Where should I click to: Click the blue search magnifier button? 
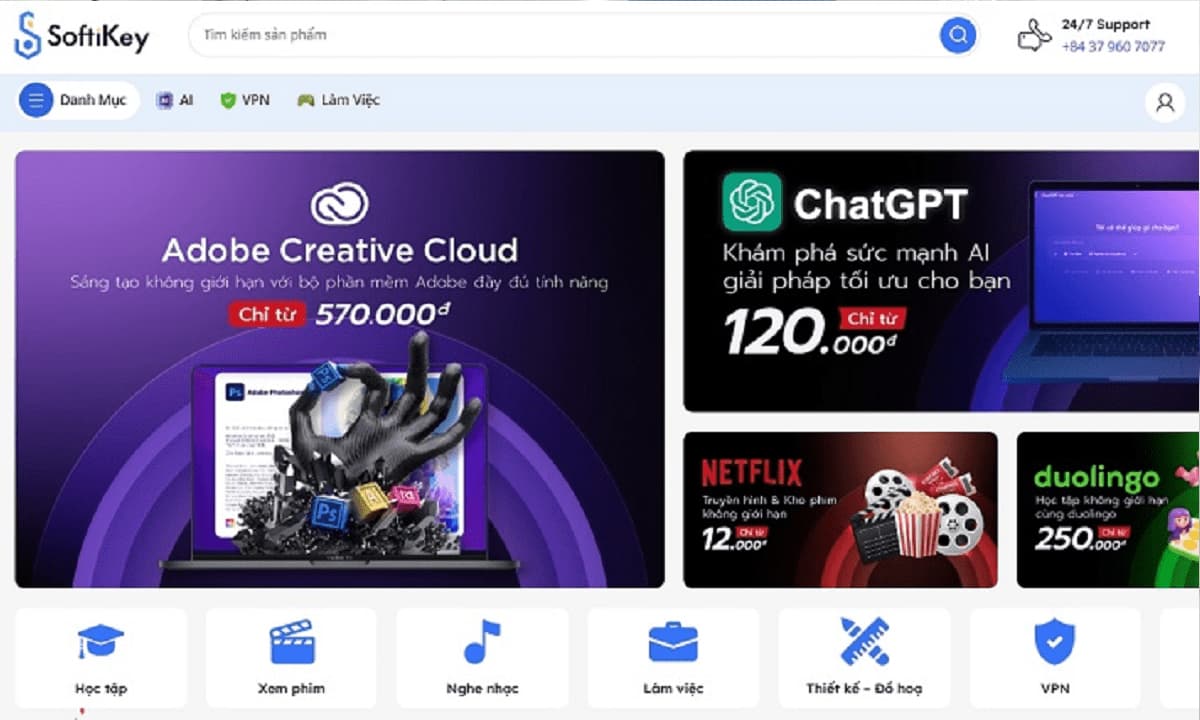coord(957,36)
